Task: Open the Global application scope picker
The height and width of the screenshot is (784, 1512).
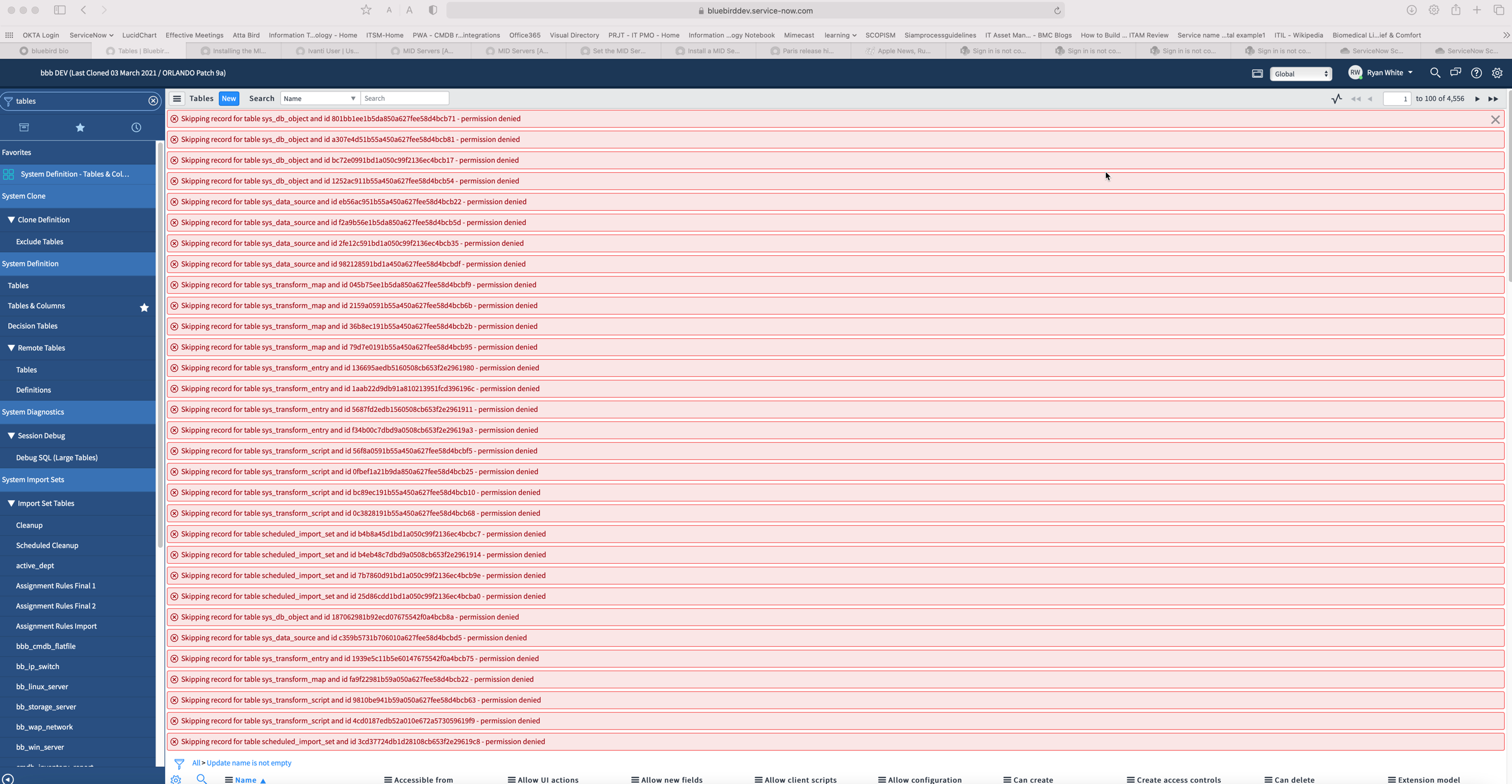Action: (1301, 74)
